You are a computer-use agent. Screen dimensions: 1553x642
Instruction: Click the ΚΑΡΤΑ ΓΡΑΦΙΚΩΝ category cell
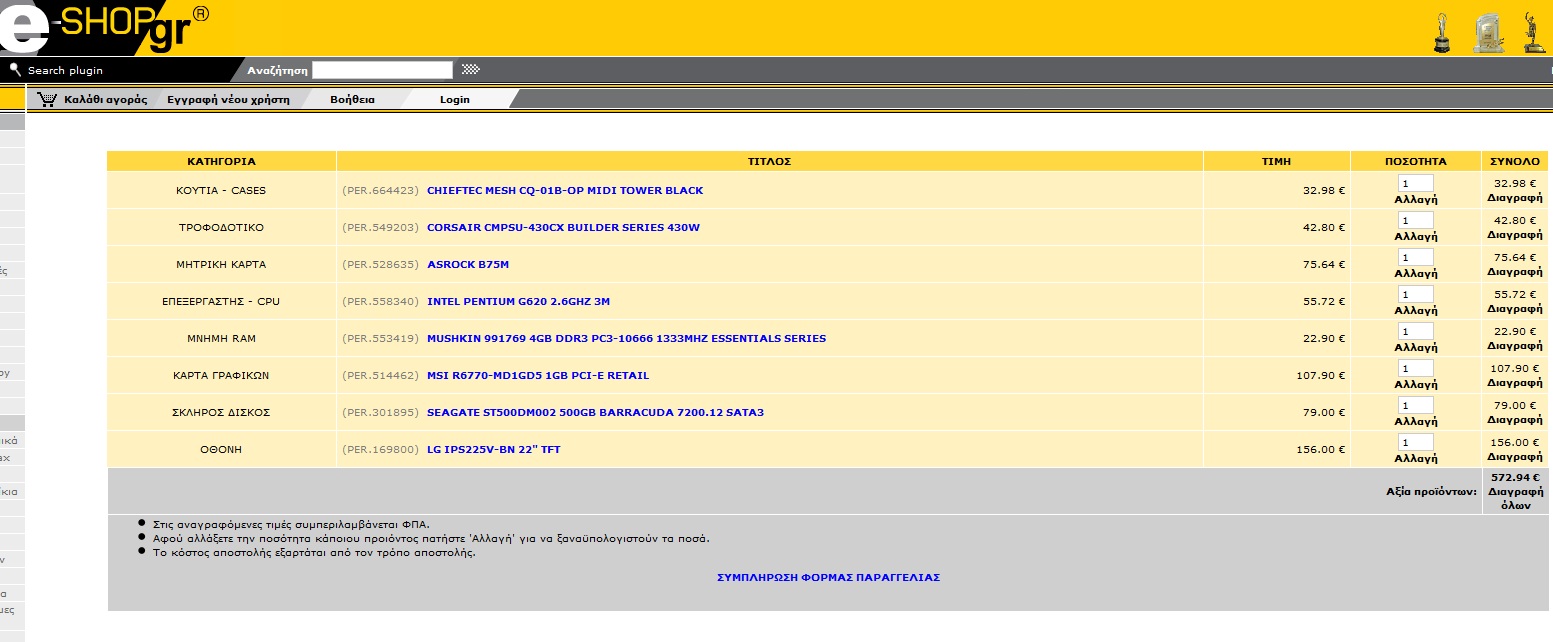[221, 375]
